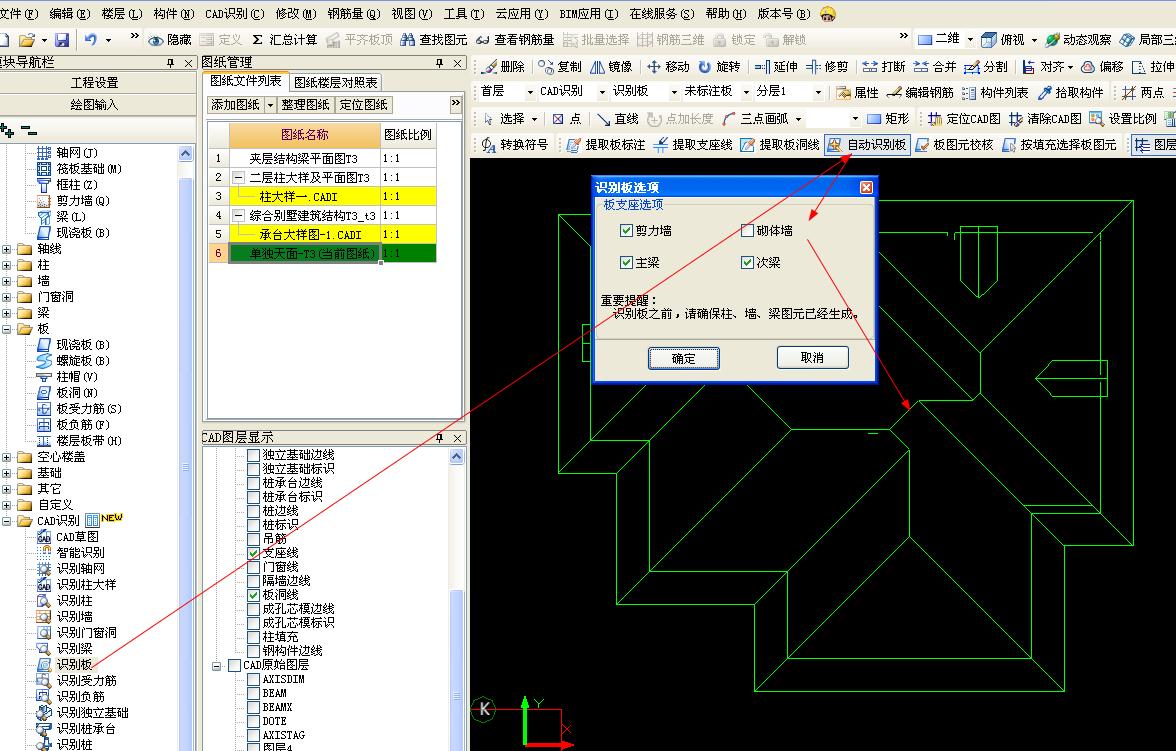1176x751 pixels.
Task: Click 定位CAD图 locate CAD drawing
Action: [x=964, y=119]
